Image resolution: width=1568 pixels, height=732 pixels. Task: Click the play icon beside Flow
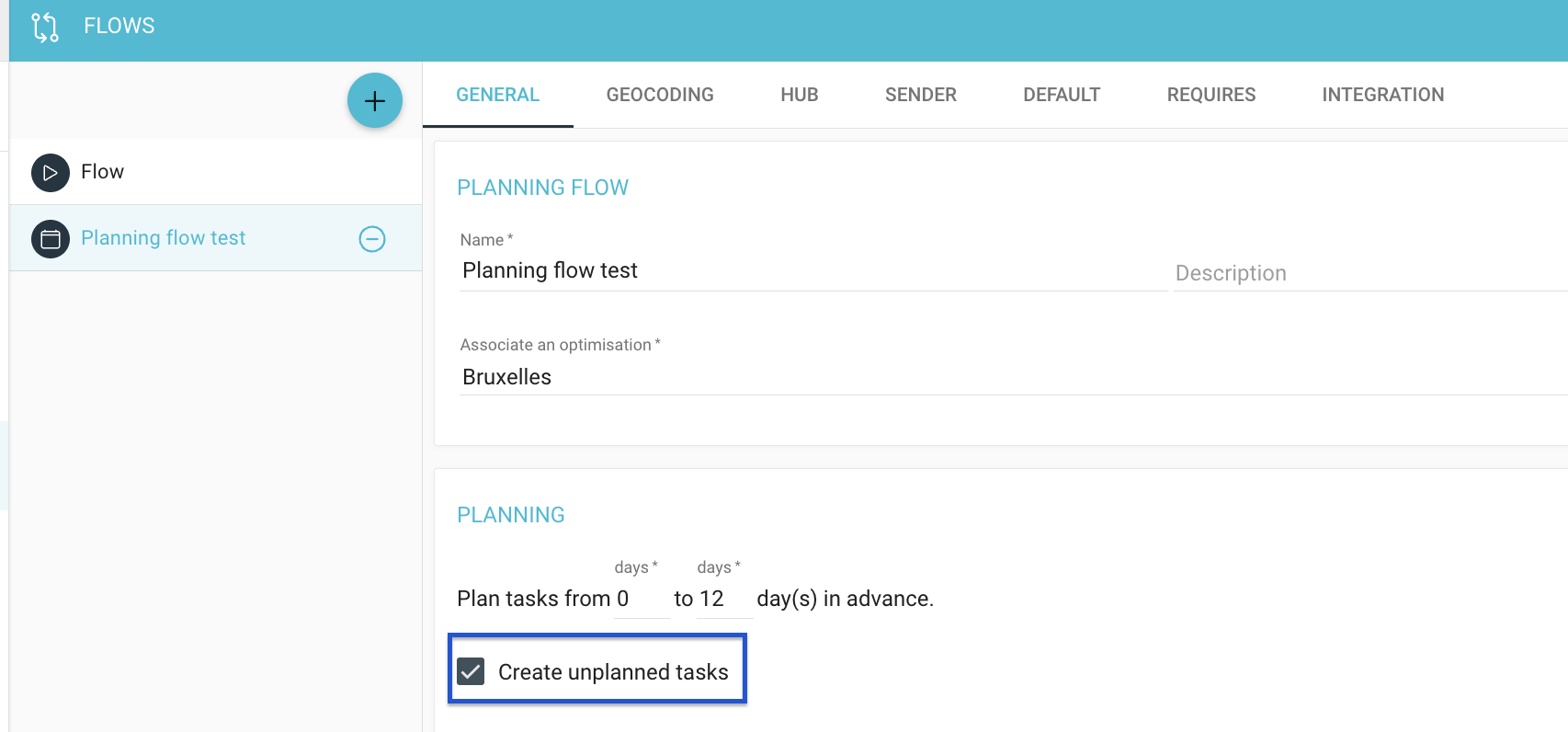click(51, 173)
